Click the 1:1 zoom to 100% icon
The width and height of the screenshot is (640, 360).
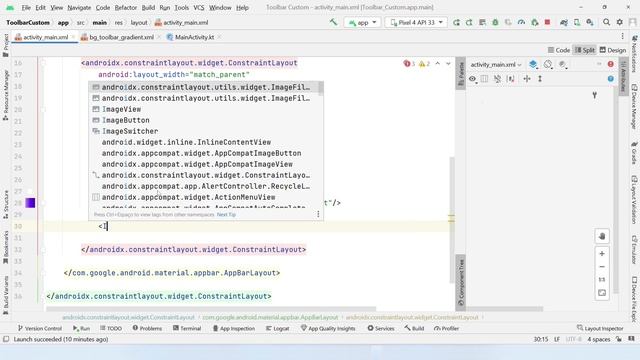[x=602, y=280]
